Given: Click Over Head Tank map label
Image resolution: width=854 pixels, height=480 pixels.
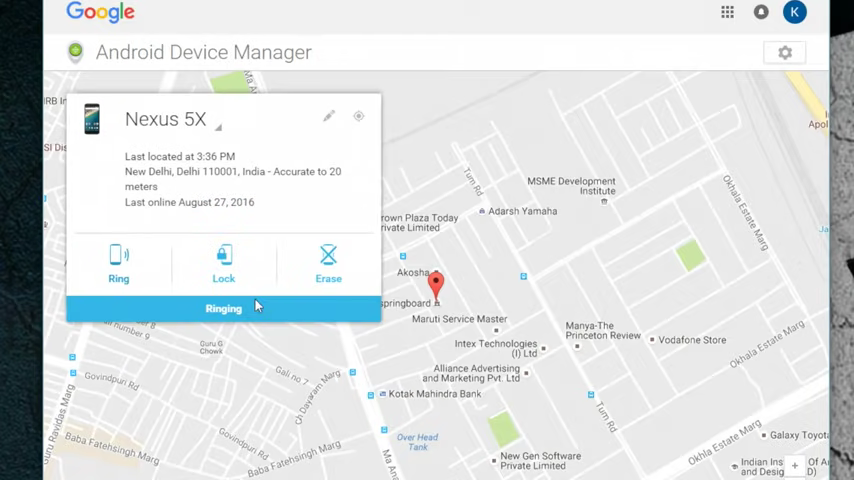Looking at the screenshot, I should (417, 442).
